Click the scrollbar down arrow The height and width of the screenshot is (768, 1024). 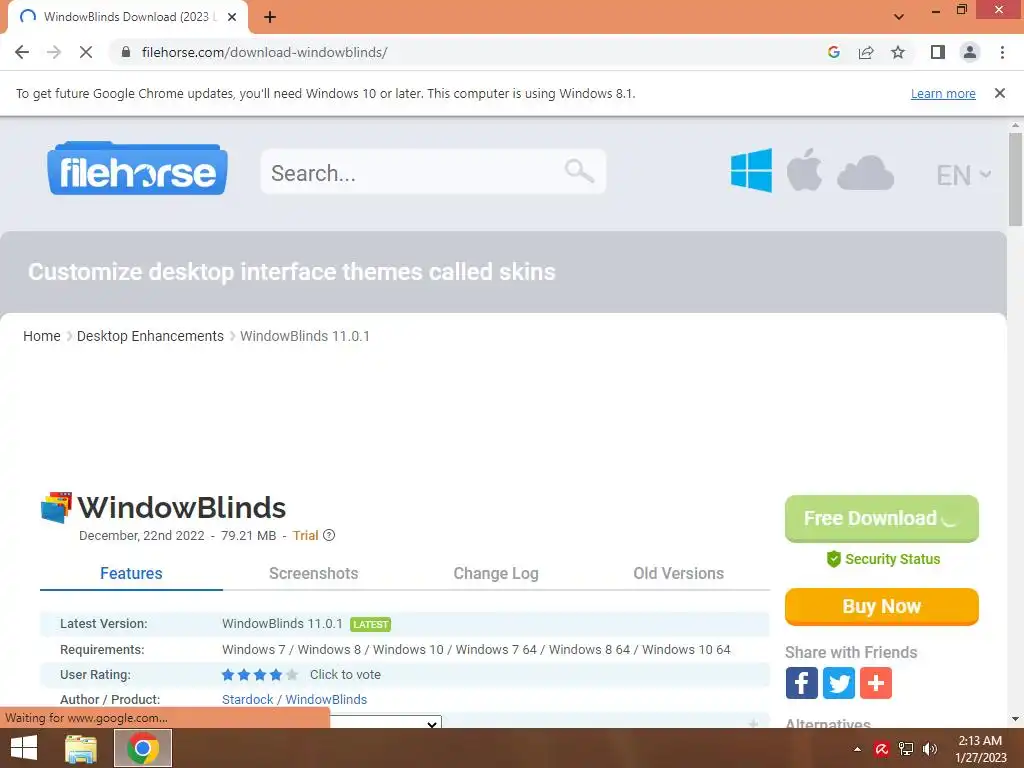[1015, 719]
